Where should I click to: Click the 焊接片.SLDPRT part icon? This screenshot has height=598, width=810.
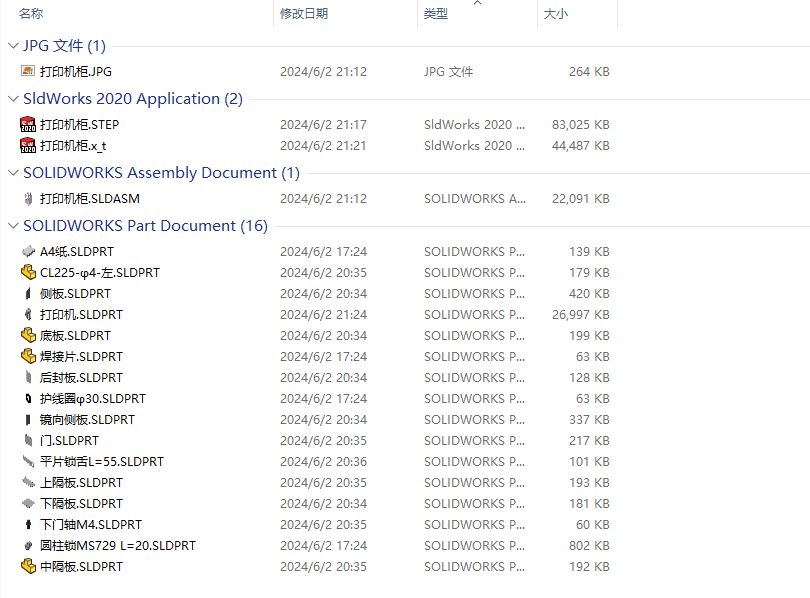click(x=28, y=356)
